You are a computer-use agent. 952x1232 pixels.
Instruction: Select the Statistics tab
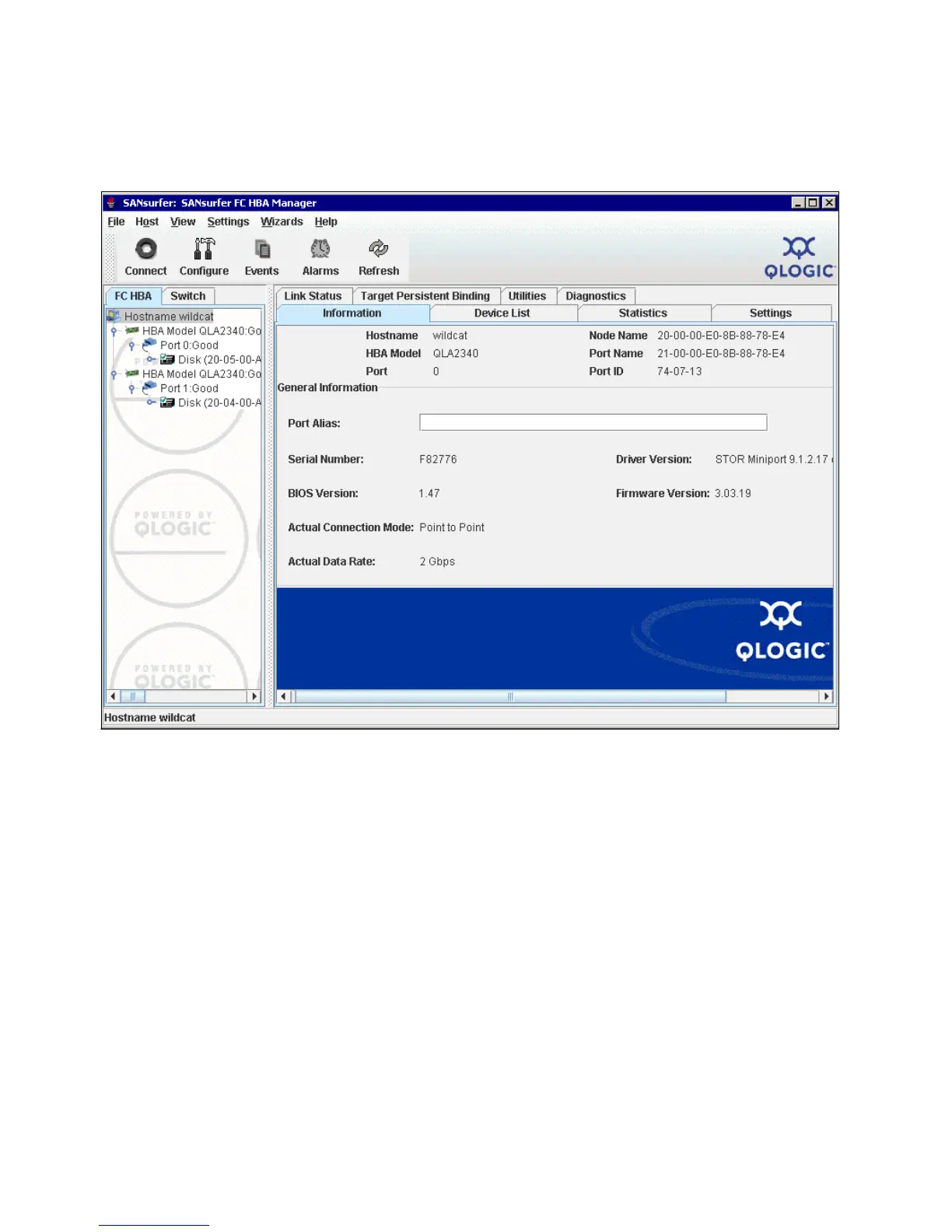pos(643,313)
